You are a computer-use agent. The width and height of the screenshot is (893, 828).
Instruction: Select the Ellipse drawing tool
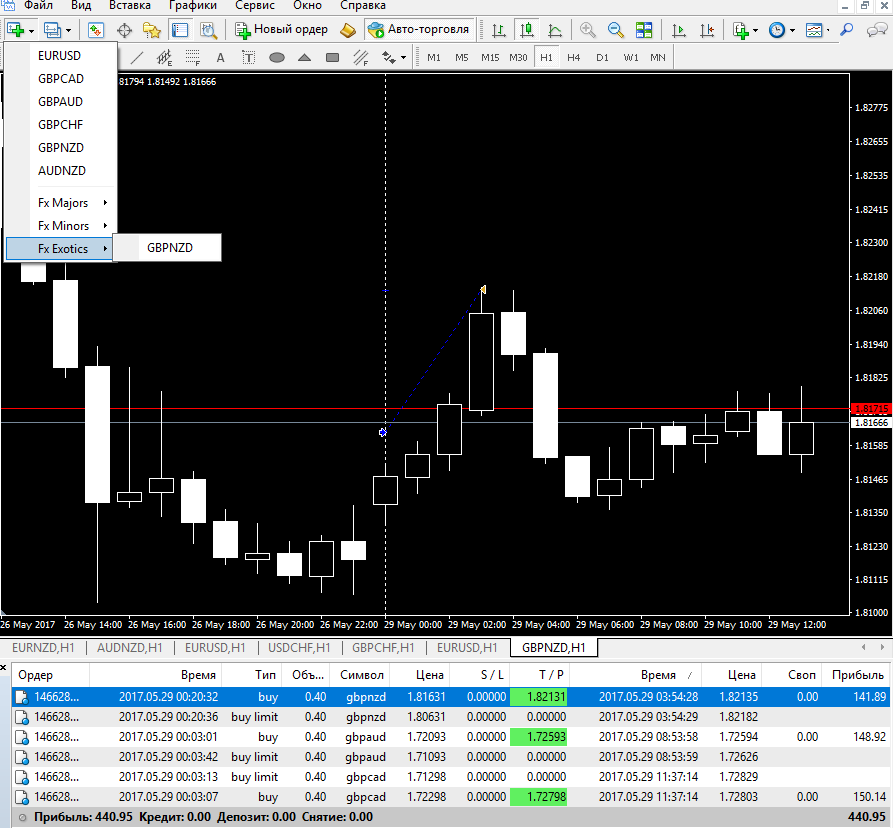point(277,58)
